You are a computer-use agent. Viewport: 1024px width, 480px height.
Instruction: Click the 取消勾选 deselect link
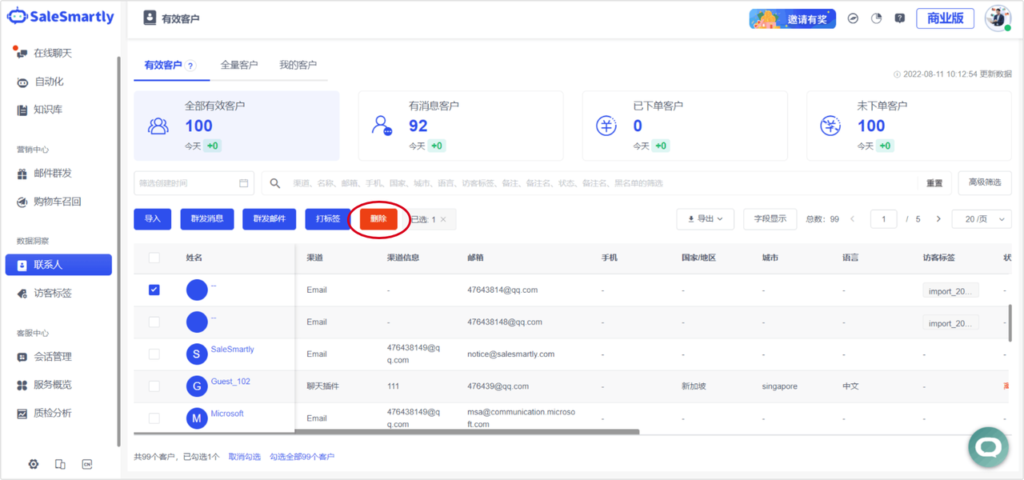click(x=244, y=457)
